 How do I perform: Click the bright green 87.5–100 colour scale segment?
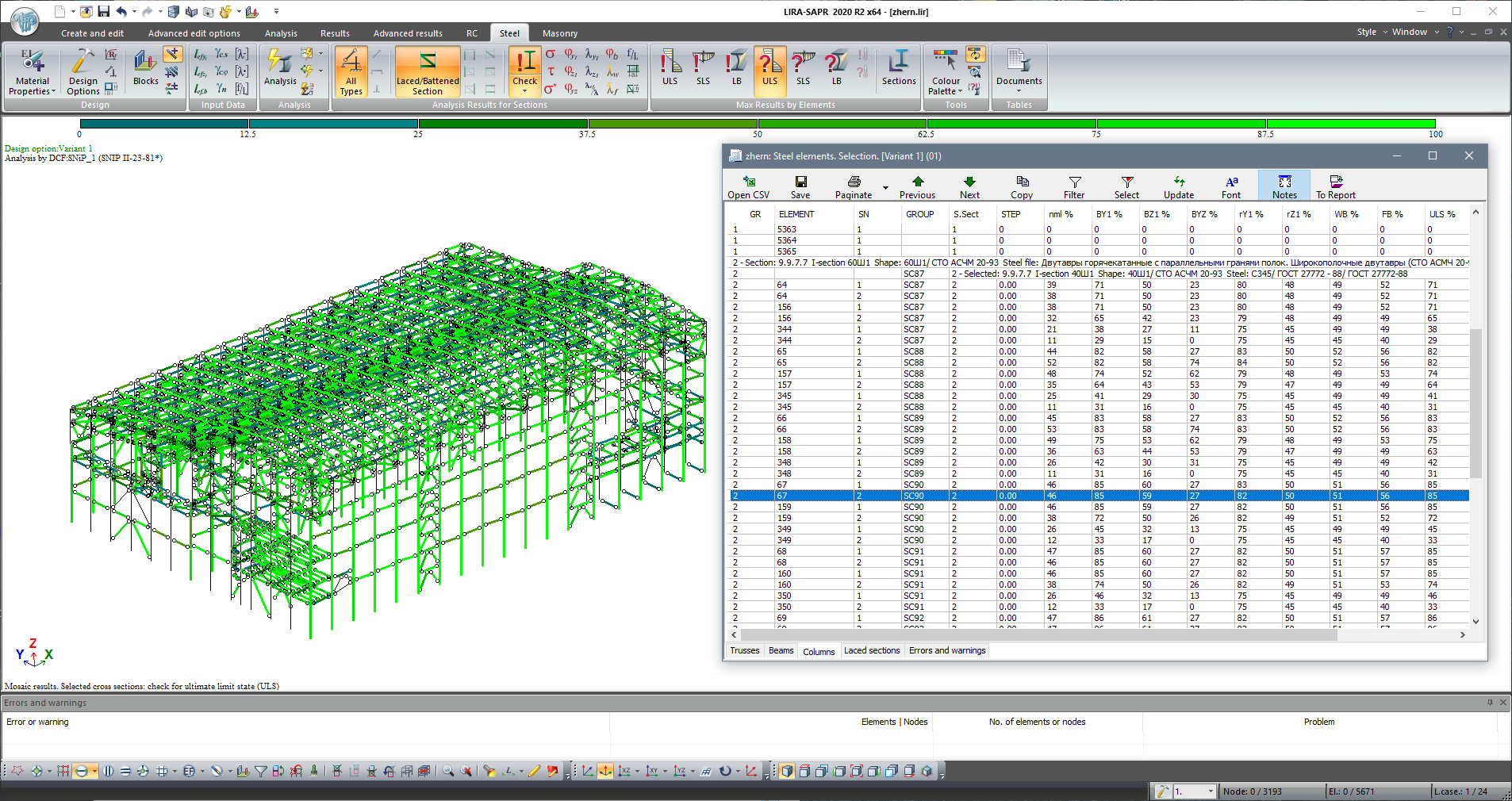tap(1350, 124)
